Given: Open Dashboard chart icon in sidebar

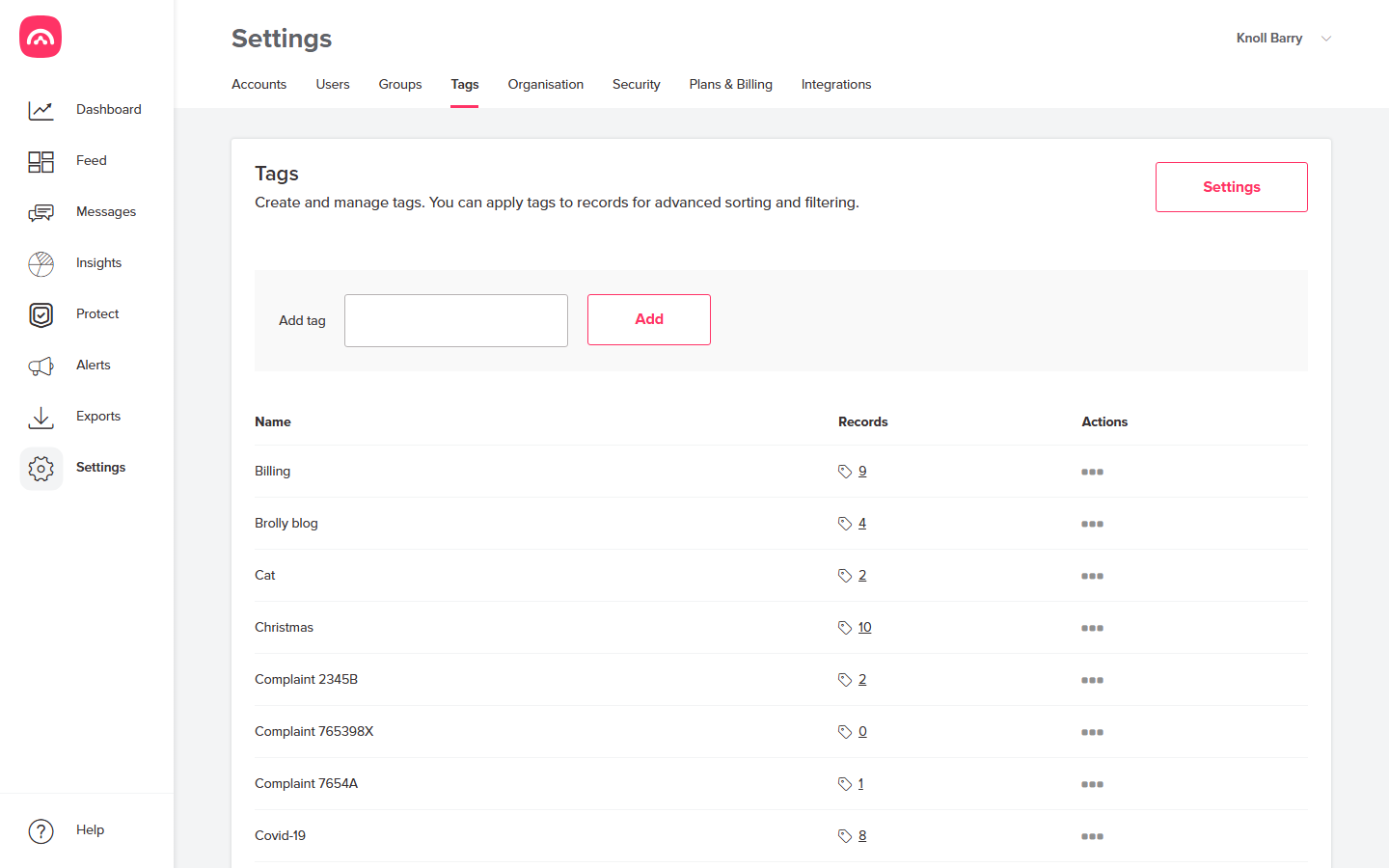Looking at the screenshot, I should pos(41,110).
